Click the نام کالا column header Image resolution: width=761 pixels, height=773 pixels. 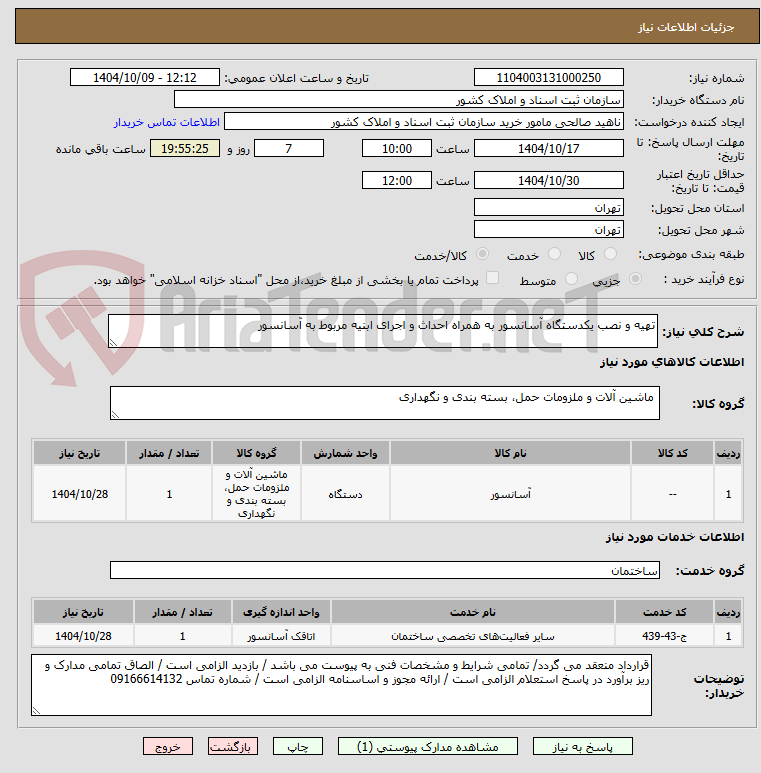(510, 453)
